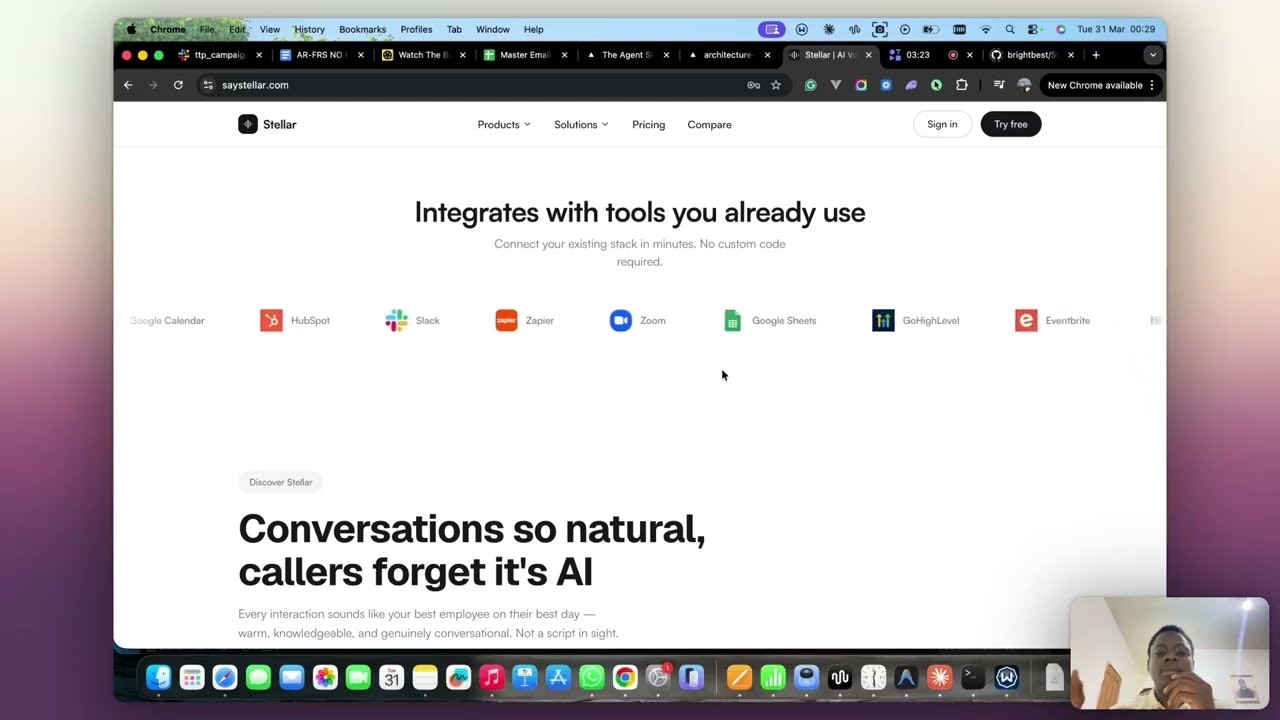
Task: Open Safari from the Dock
Action: point(225,678)
